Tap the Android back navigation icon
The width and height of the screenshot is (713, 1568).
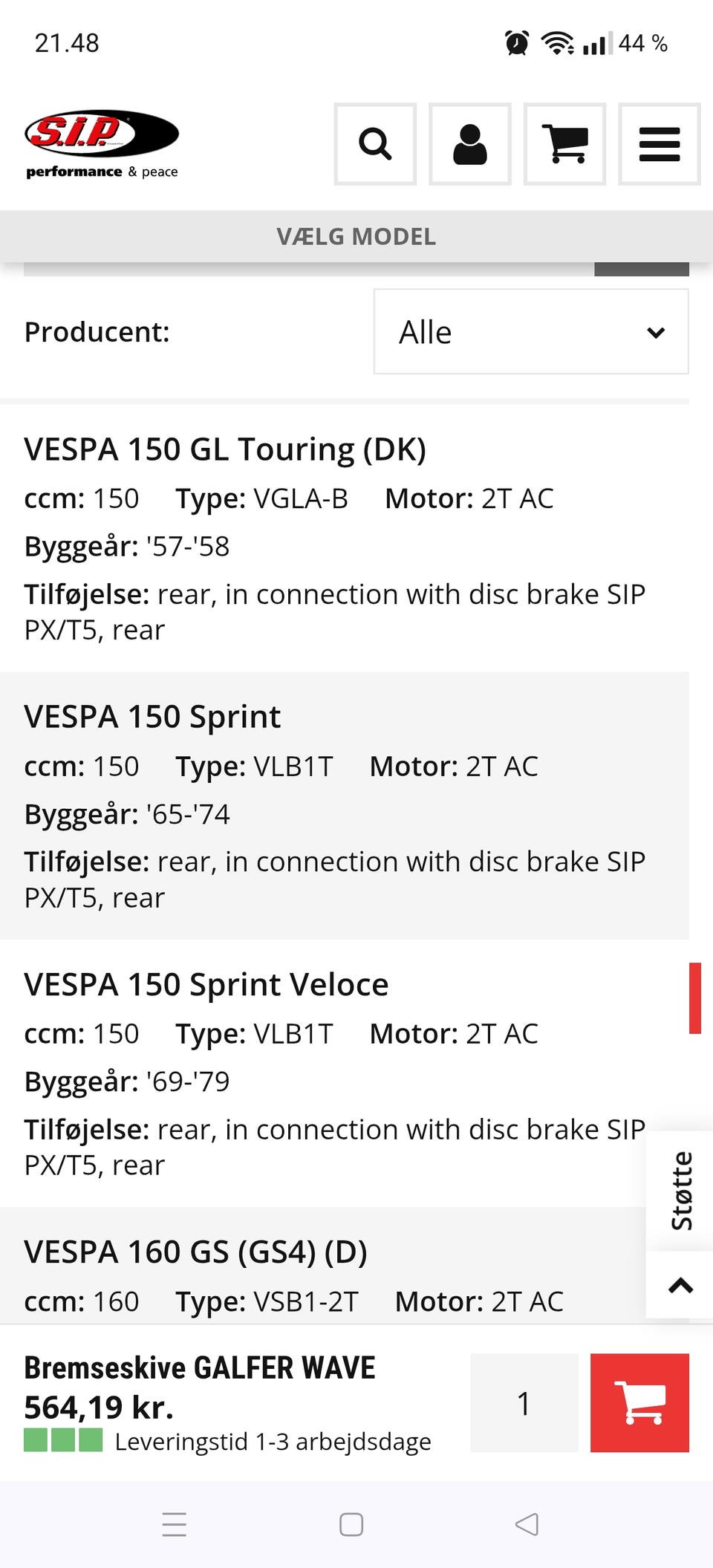tap(527, 1524)
